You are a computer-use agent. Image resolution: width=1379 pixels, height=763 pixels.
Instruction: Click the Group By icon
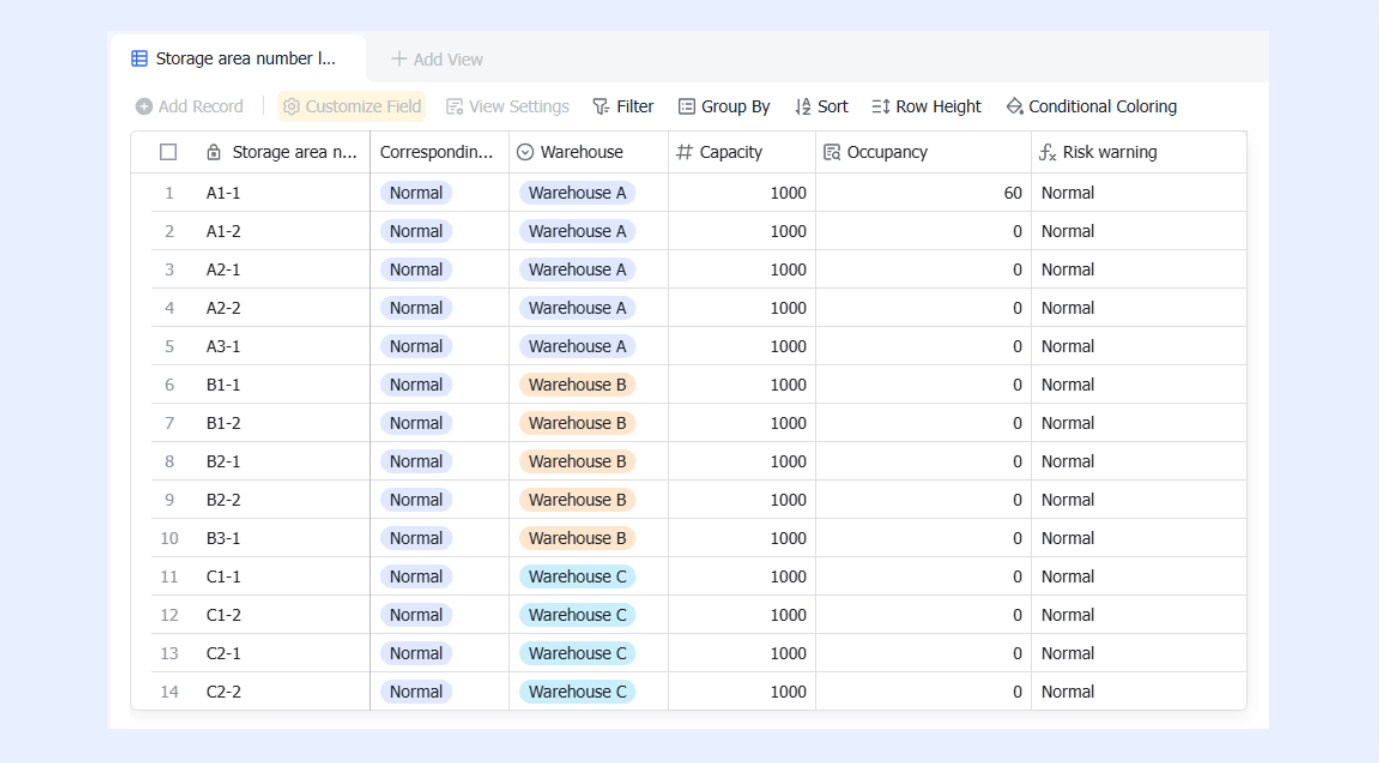point(686,106)
